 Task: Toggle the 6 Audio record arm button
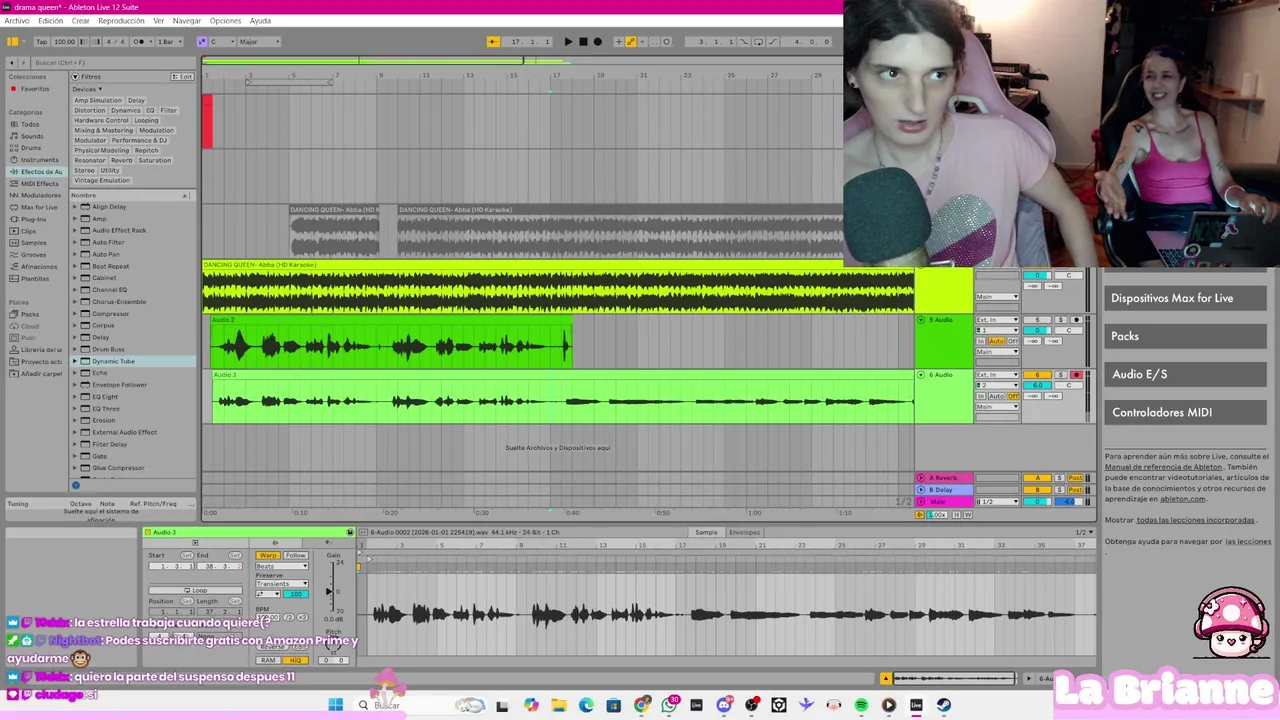tap(1076, 375)
